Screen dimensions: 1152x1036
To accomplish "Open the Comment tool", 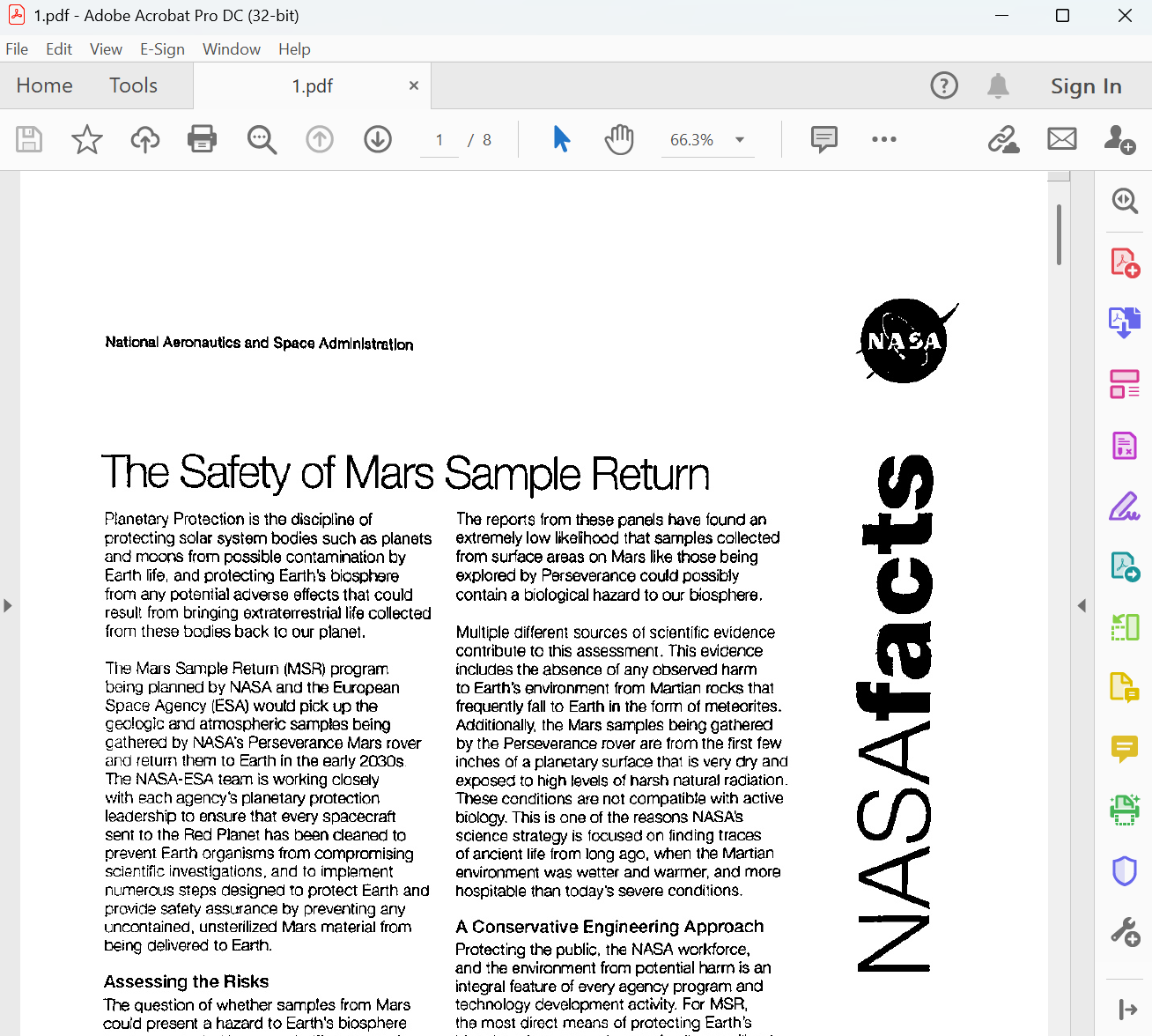I will pyautogui.click(x=1125, y=750).
